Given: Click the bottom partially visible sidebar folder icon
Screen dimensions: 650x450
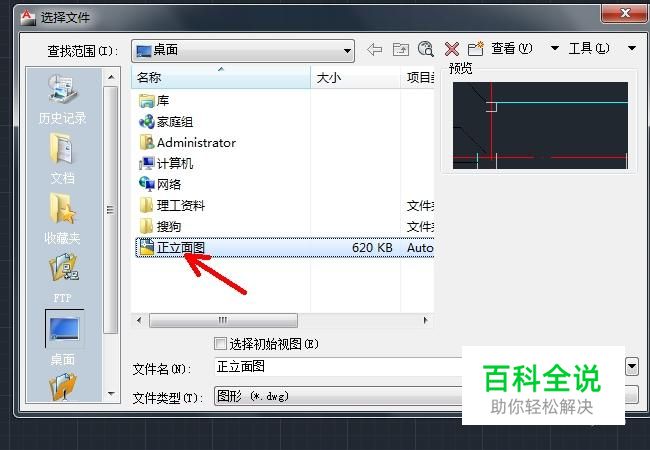Looking at the screenshot, I should tap(63, 387).
